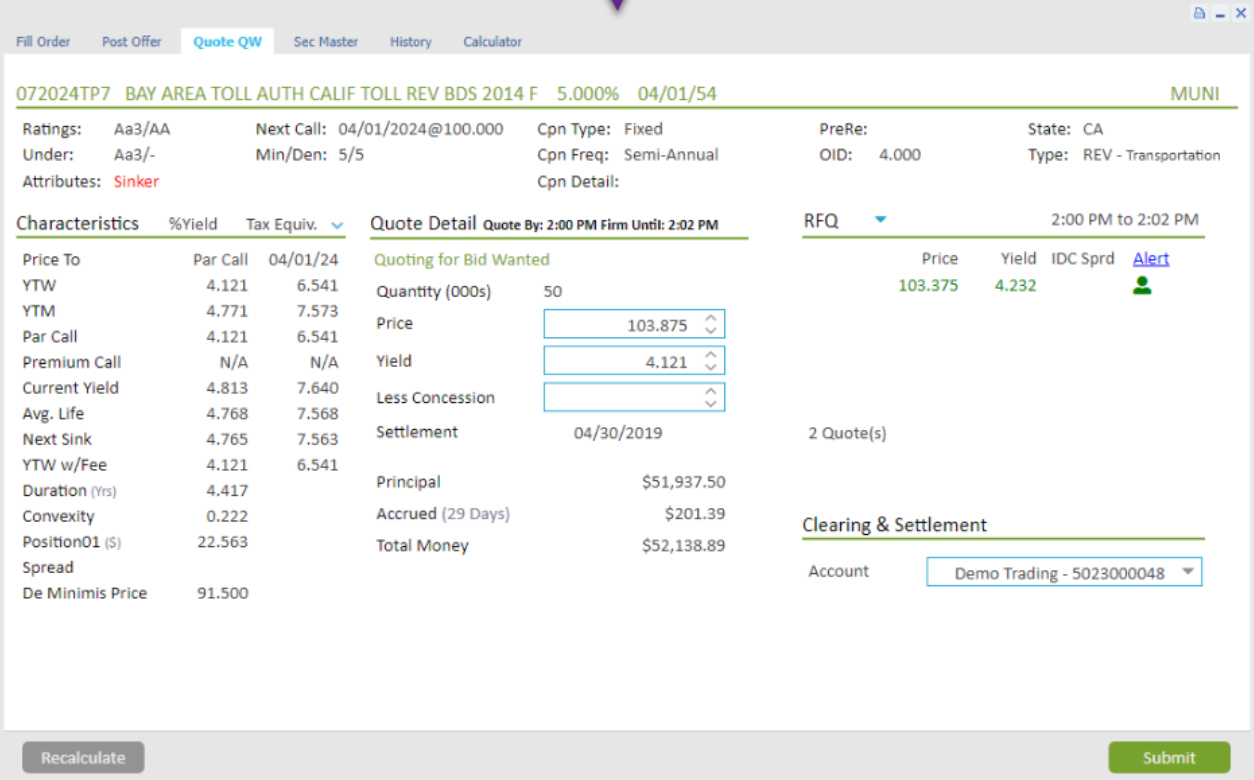1254x780 pixels.
Task: Click the %Yield column header
Action: [193, 224]
